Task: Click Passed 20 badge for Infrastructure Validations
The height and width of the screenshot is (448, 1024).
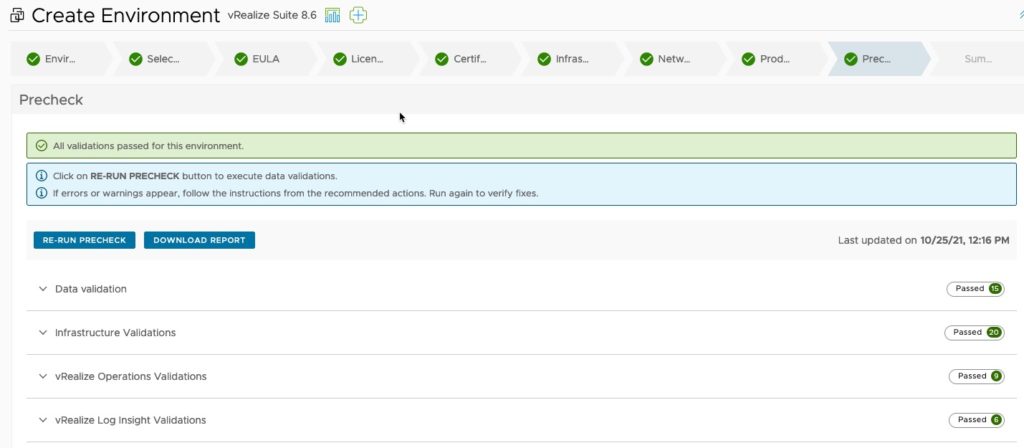Action: (974, 332)
